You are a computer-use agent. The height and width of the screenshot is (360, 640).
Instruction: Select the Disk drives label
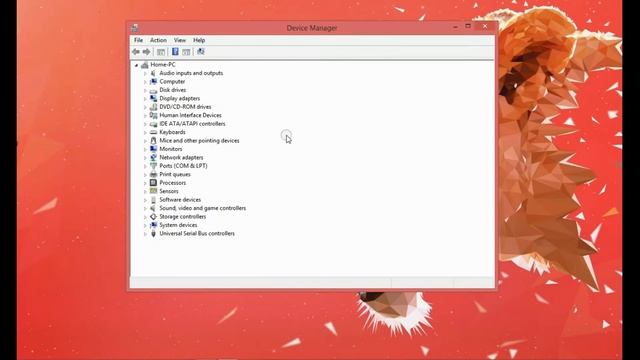tap(173, 90)
